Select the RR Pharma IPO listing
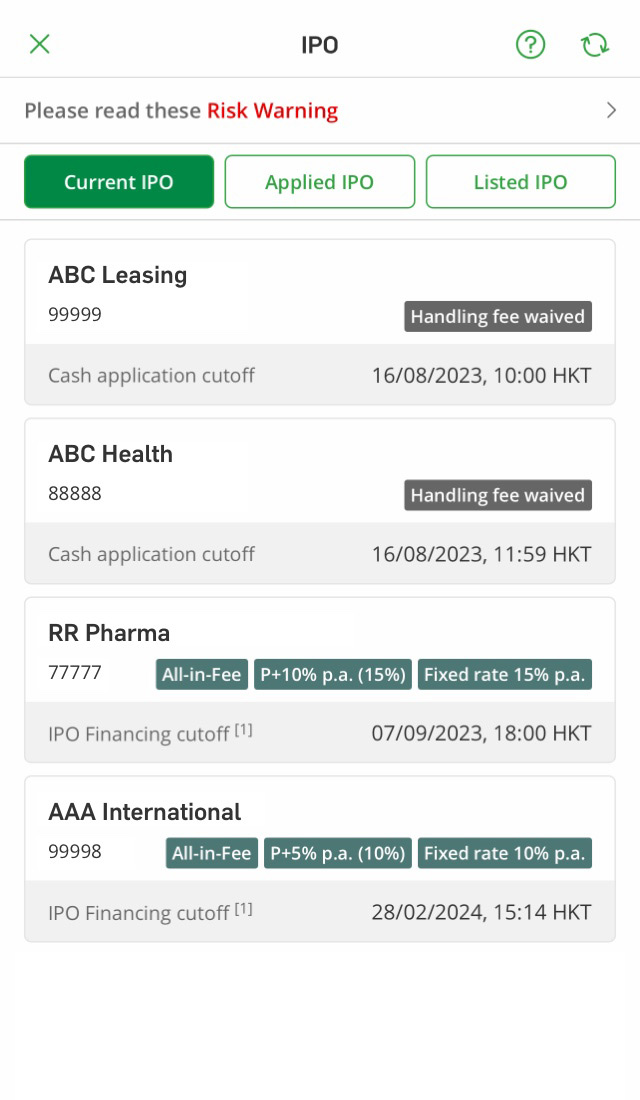Screen dimensions: 640x1100 (x=109, y=632)
